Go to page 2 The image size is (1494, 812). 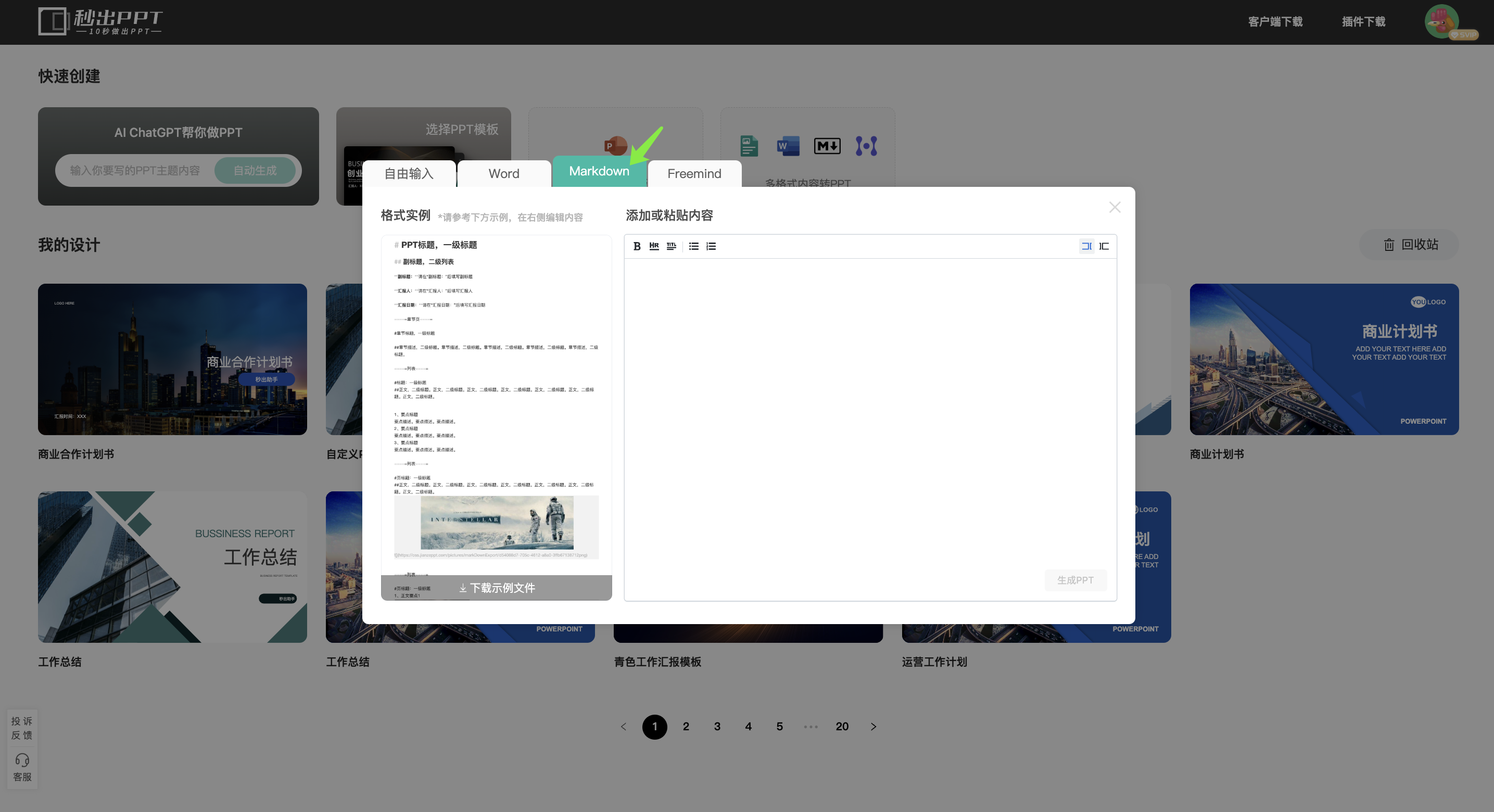(x=686, y=727)
